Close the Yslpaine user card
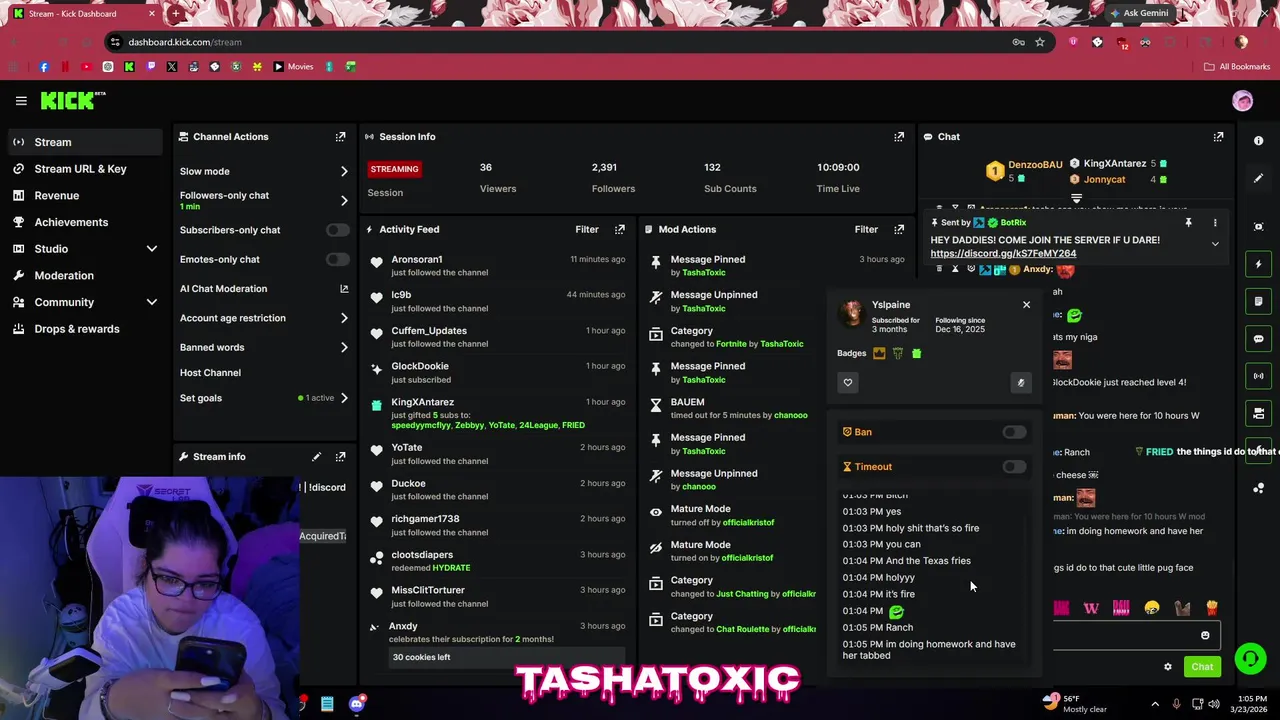Image resolution: width=1280 pixels, height=720 pixels. (1026, 304)
